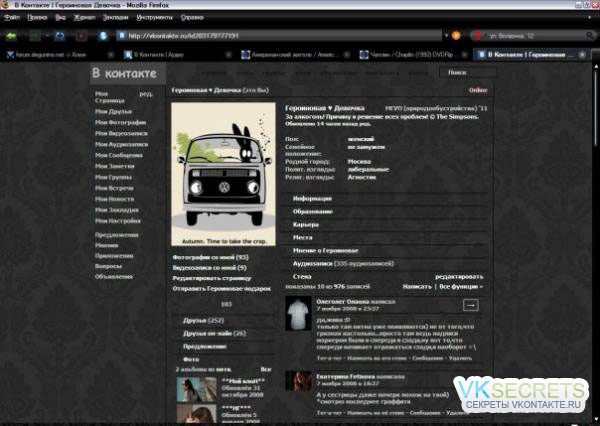
Task: Open the Закладки menu
Action: coord(115,17)
